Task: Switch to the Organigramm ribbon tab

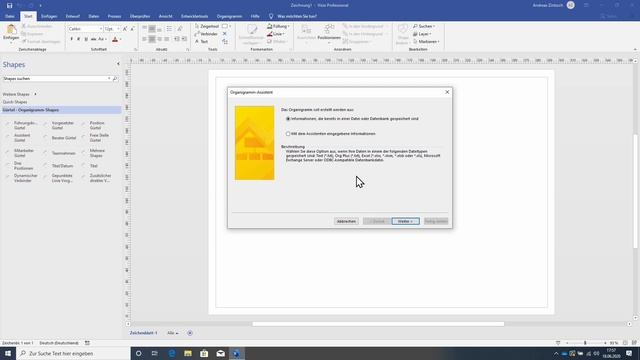Action: [229, 16]
